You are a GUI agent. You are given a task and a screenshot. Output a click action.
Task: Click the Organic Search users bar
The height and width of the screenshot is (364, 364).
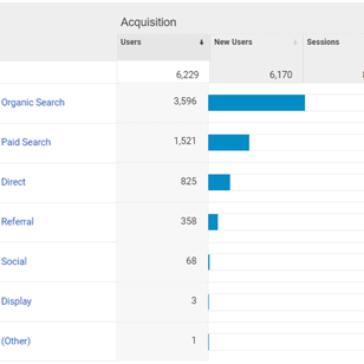pos(256,103)
